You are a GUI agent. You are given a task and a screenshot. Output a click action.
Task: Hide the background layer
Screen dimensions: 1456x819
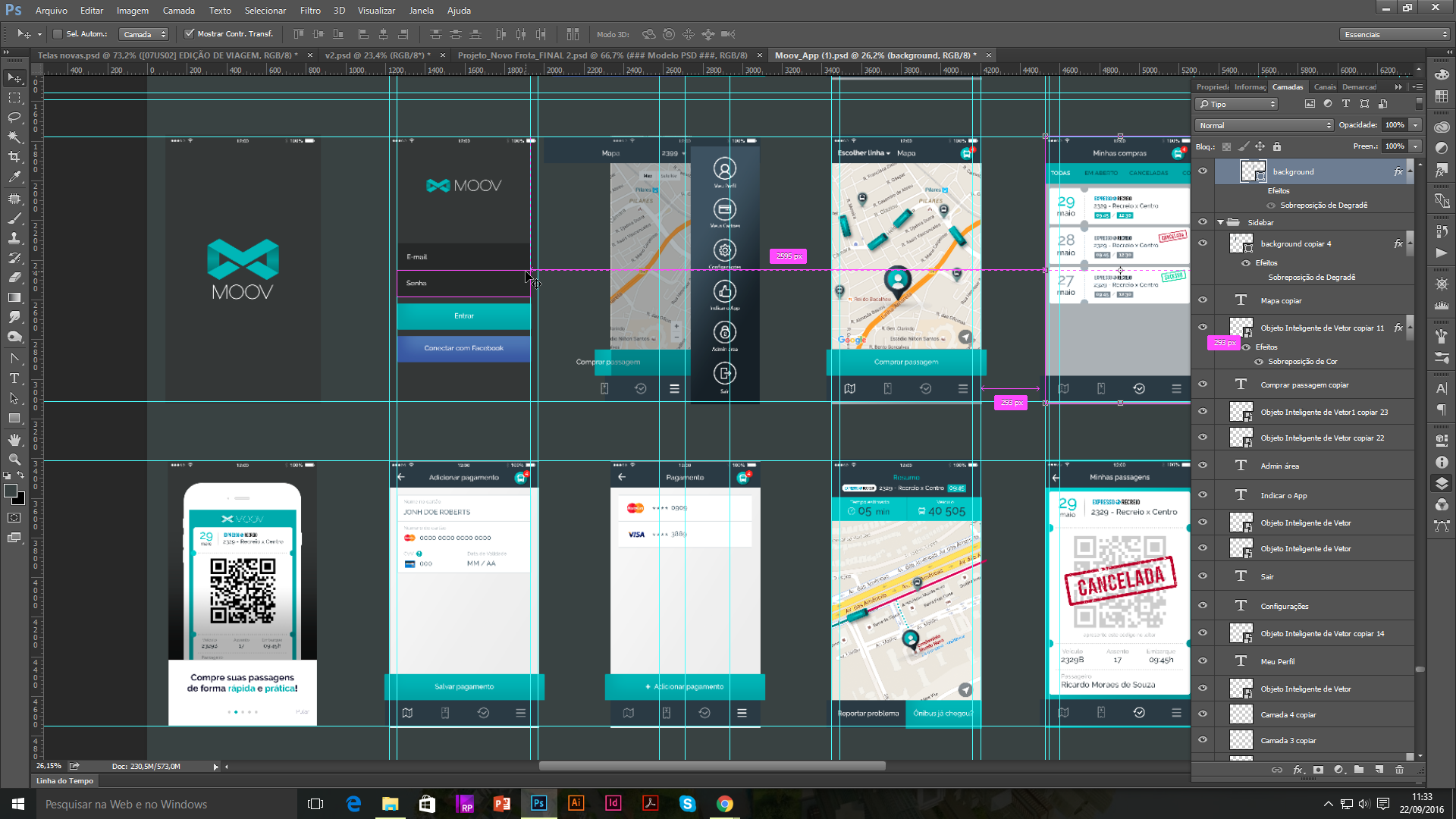point(1203,171)
